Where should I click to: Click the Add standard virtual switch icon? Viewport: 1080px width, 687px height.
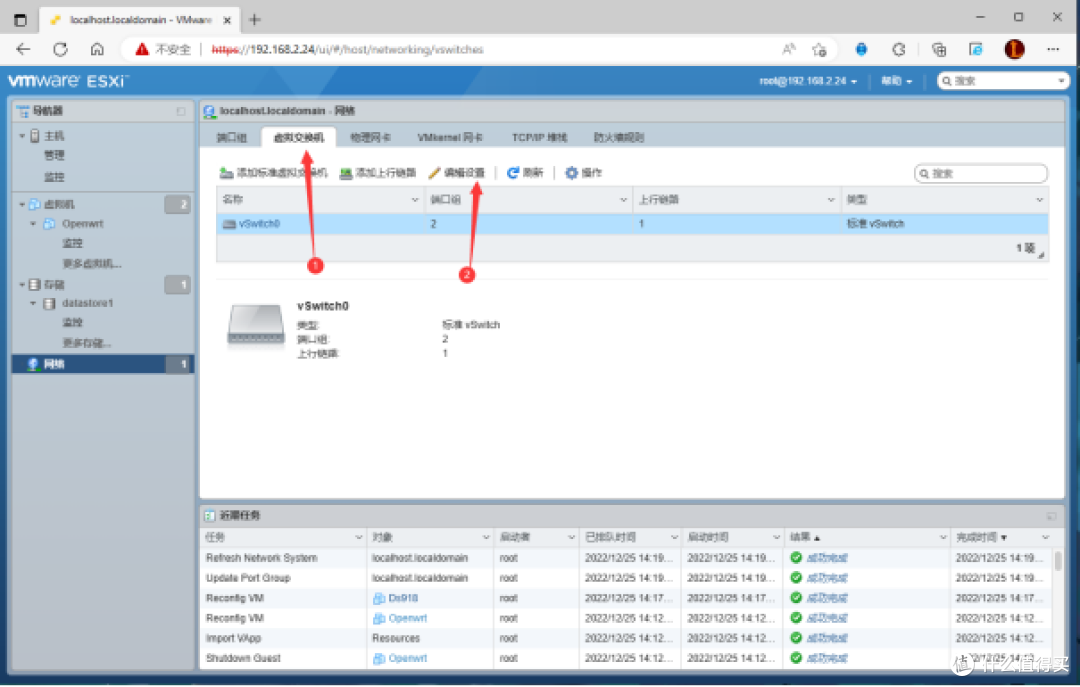(226, 172)
